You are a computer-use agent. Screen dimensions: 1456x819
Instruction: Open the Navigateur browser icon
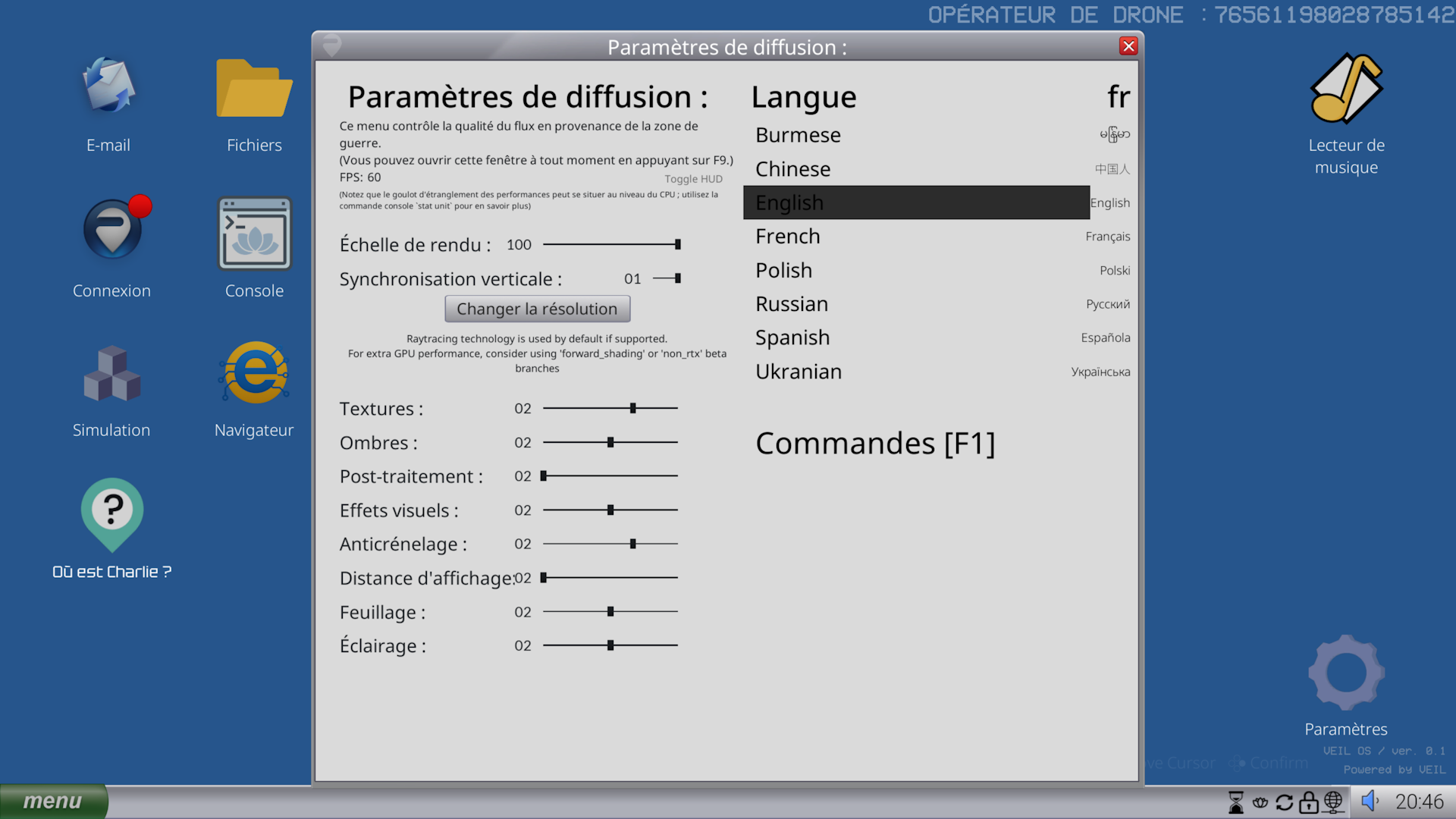[254, 372]
